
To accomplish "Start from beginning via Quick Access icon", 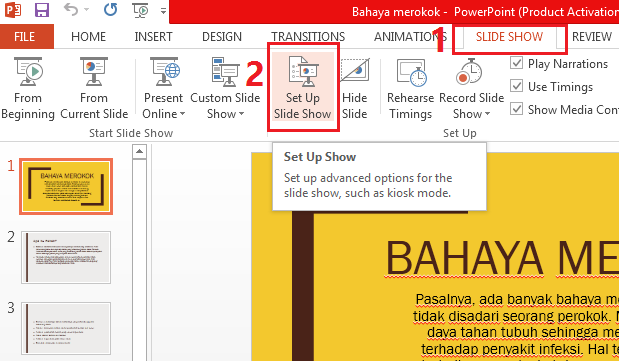I will 140,10.
